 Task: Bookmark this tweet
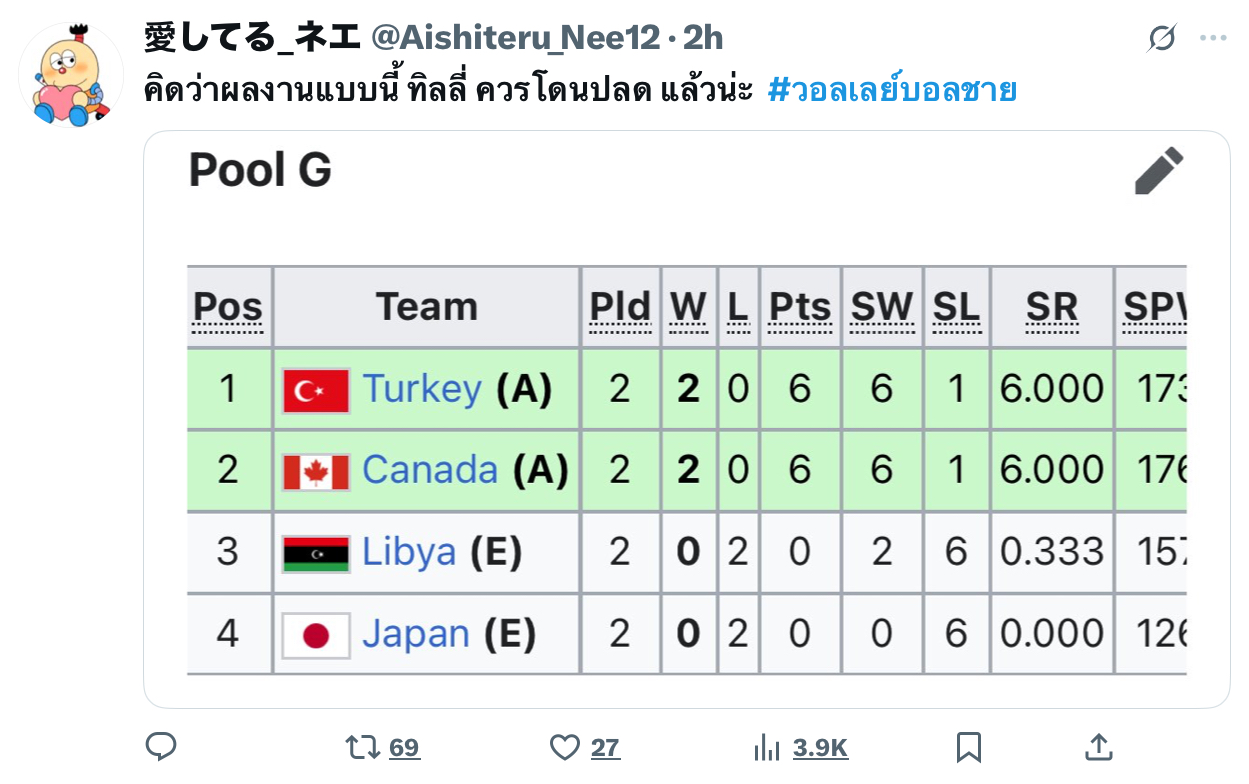pos(968,747)
